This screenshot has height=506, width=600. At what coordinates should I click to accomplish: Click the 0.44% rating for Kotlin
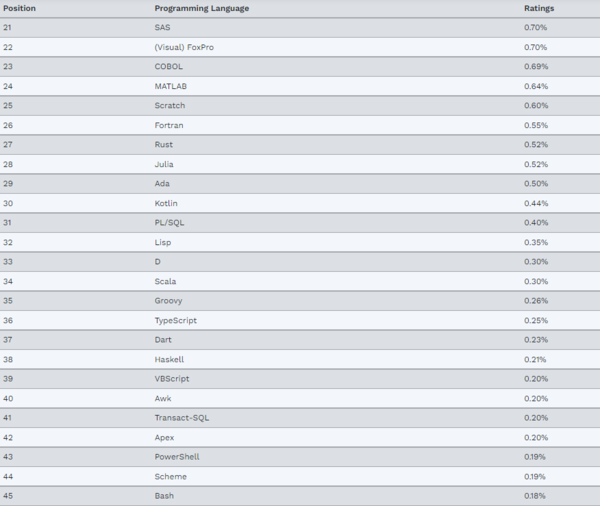point(535,203)
